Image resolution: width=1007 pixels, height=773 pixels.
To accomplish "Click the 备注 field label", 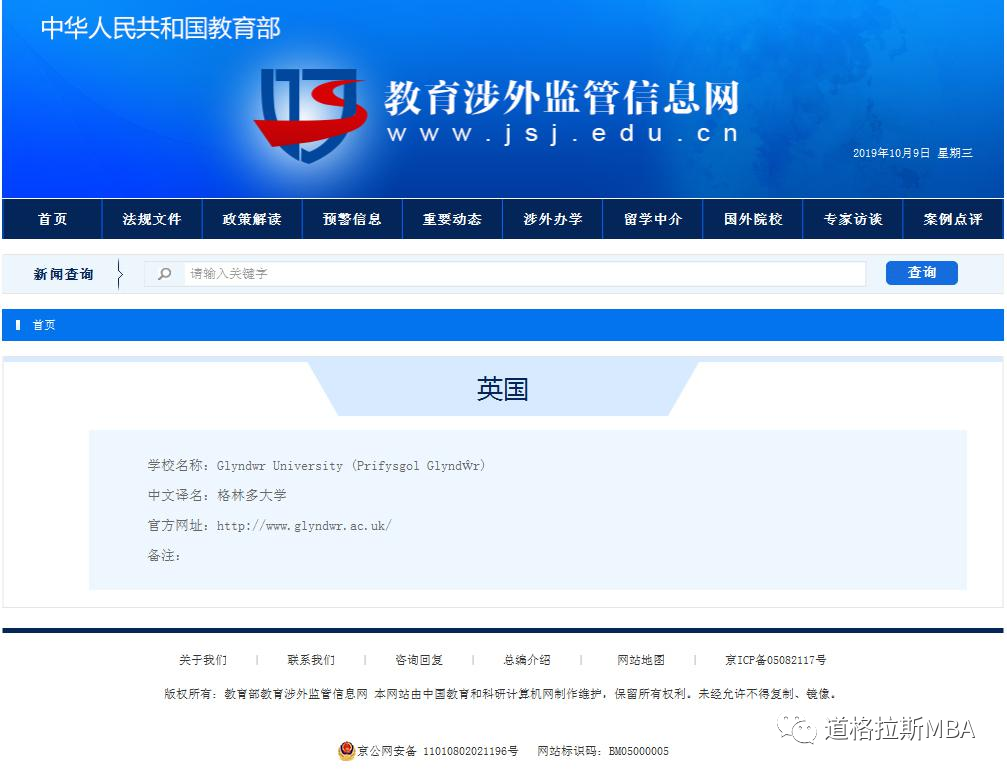I will [x=163, y=555].
